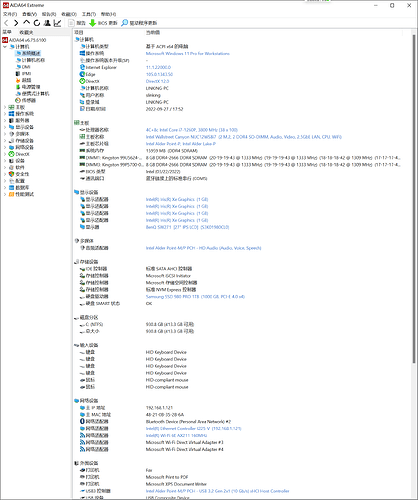Select 系统概述 in the tree
This screenshot has height=500, width=418.
[x=31, y=53]
